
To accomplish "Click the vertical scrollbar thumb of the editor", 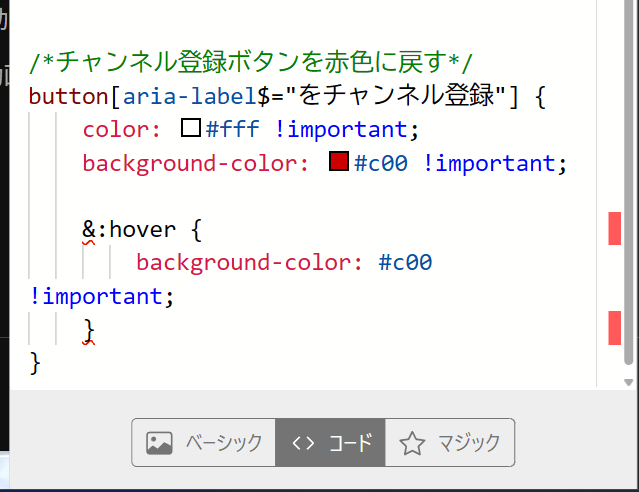I will click(x=627, y=180).
